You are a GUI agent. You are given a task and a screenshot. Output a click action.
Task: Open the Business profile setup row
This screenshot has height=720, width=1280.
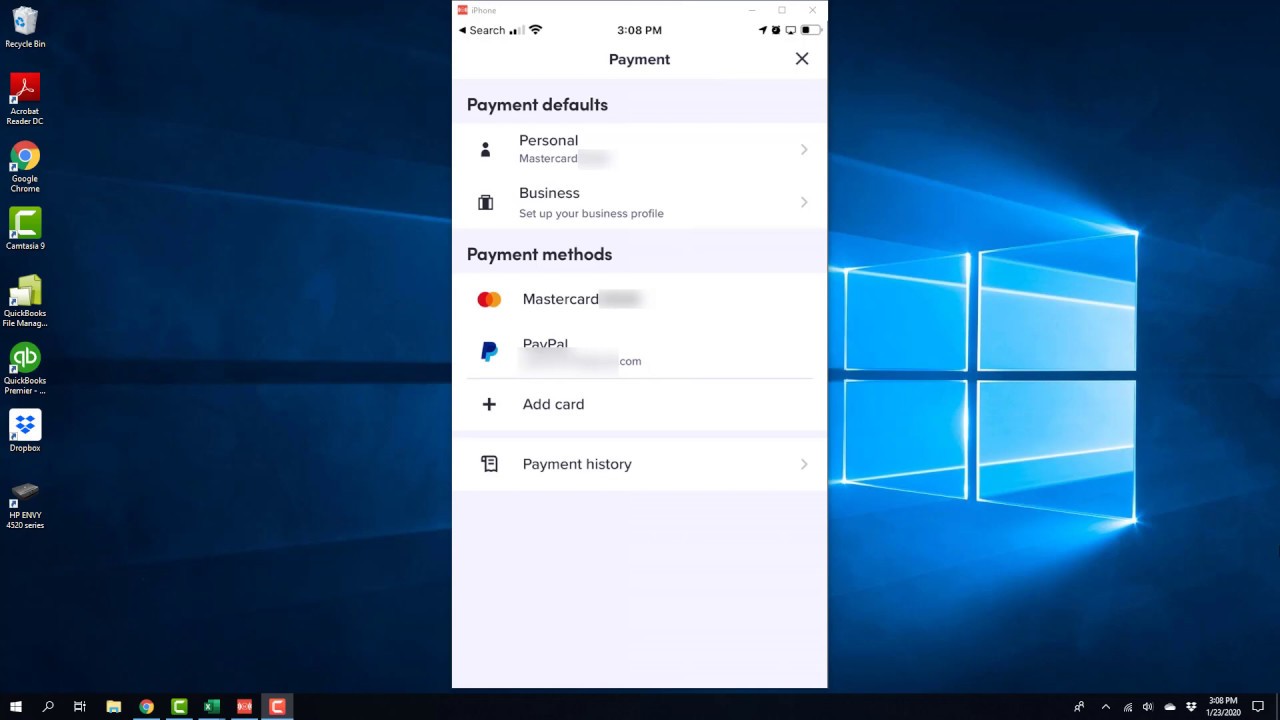click(640, 202)
